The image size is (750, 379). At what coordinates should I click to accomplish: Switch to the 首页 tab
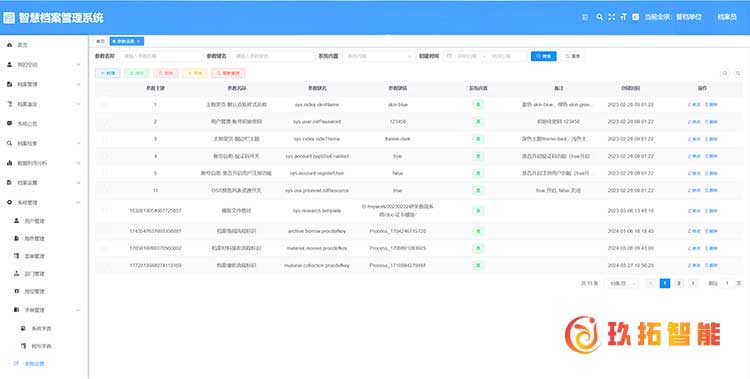pyautogui.click(x=100, y=42)
